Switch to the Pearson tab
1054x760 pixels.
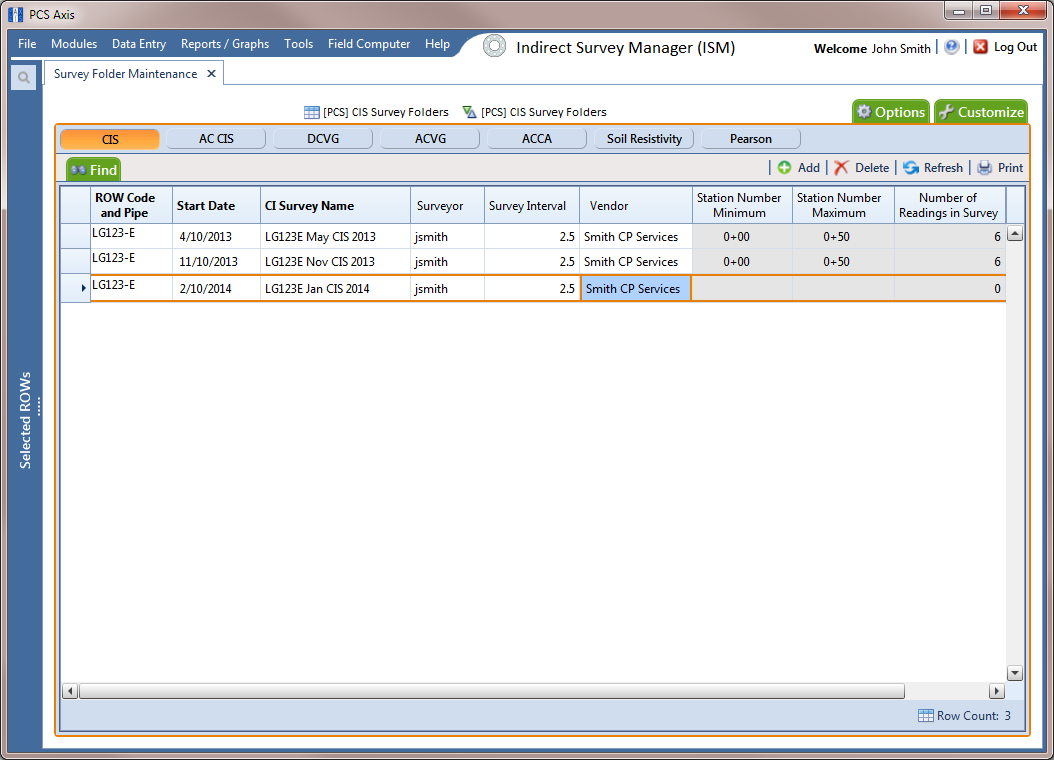[751, 139]
